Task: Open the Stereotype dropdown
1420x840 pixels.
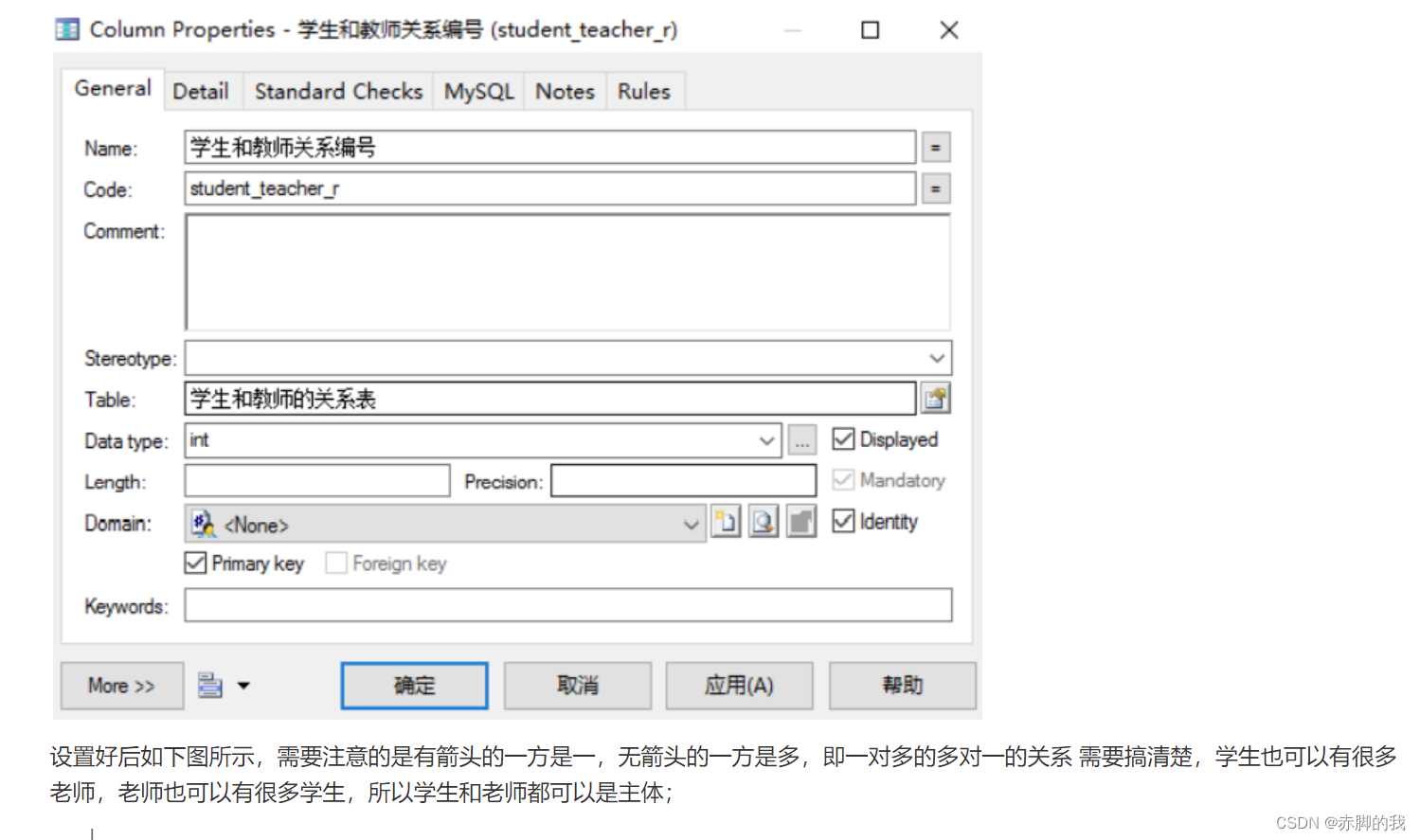Action: coord(936,358)
